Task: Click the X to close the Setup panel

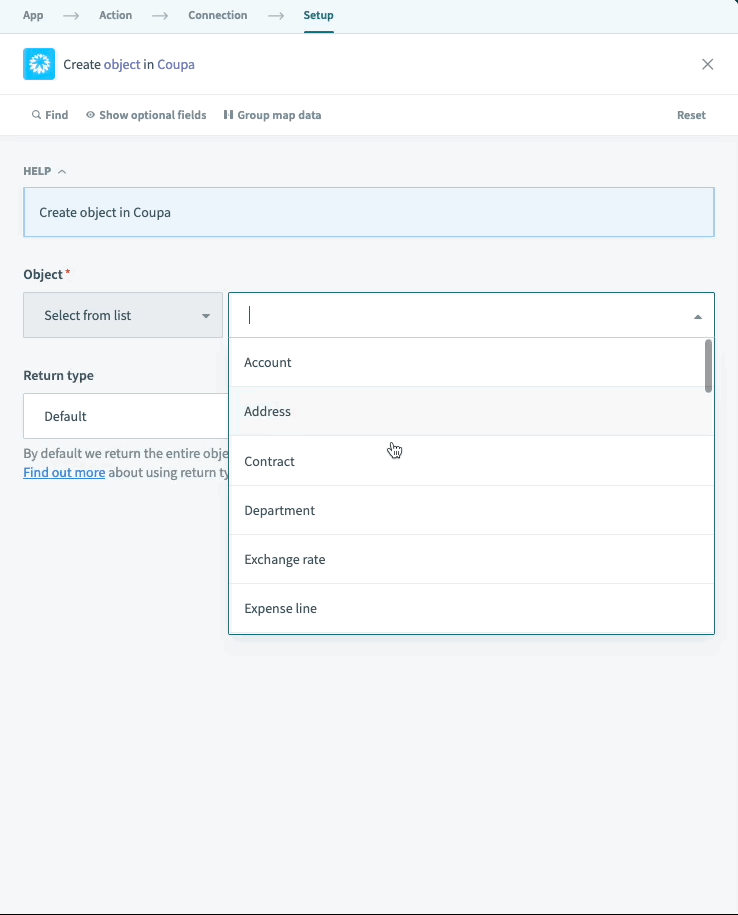Action: tap(708, 63)
